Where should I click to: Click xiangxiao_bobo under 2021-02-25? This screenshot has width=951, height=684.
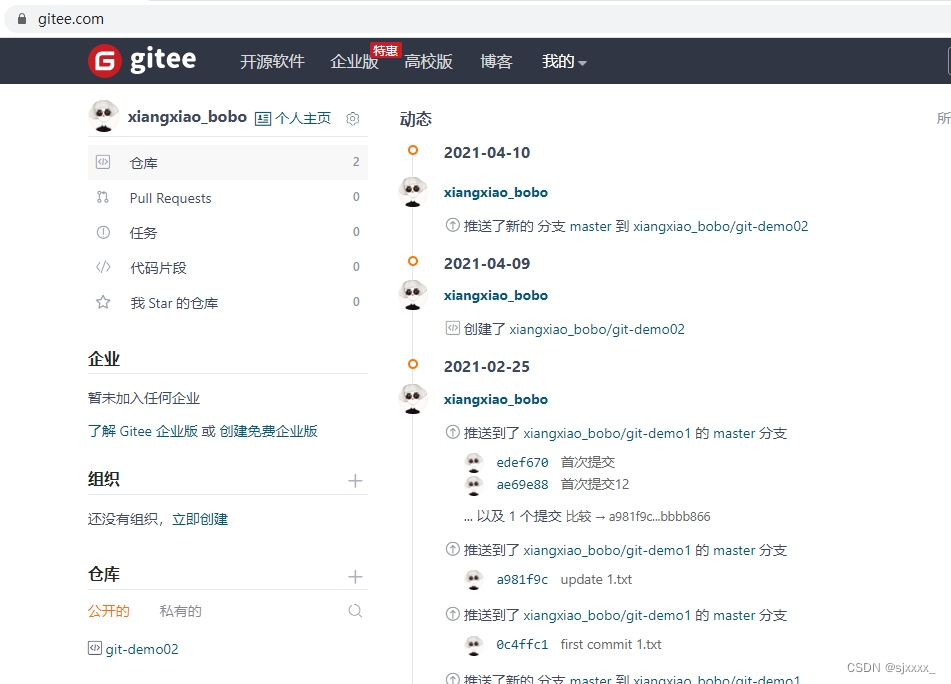point(496,399)
